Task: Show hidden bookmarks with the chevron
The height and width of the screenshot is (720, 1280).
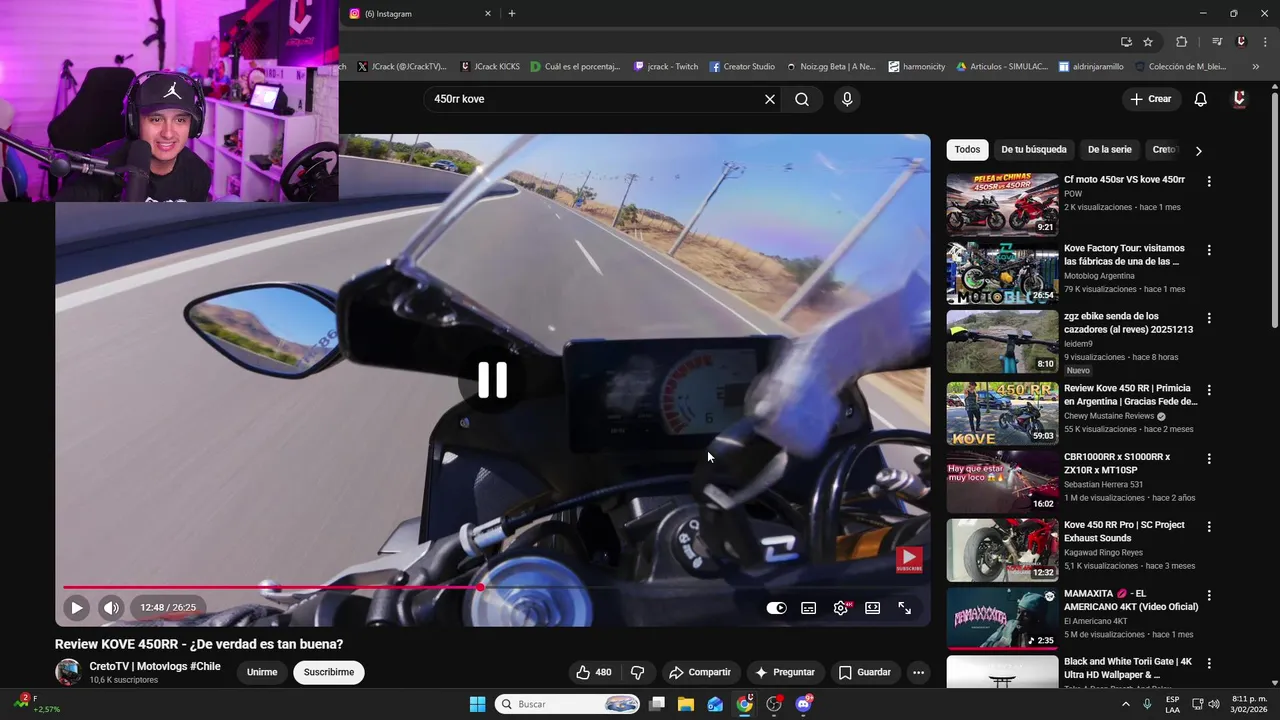Action: coord(1256,67)
